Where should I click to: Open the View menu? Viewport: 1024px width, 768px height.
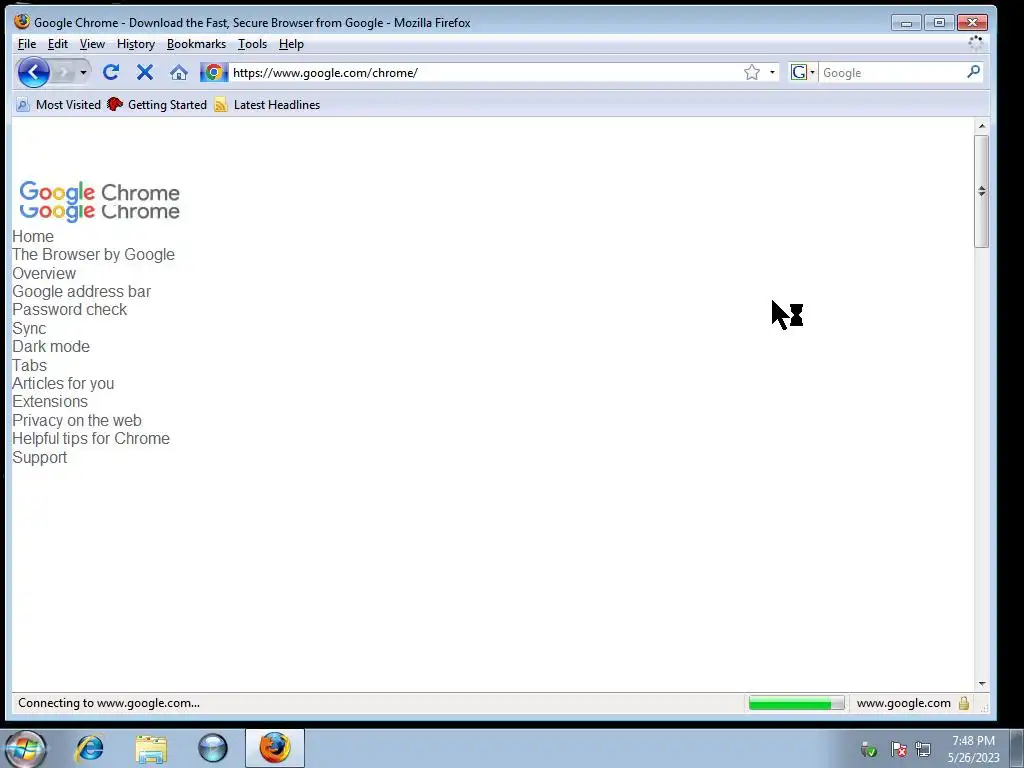(x=92, y=44)
